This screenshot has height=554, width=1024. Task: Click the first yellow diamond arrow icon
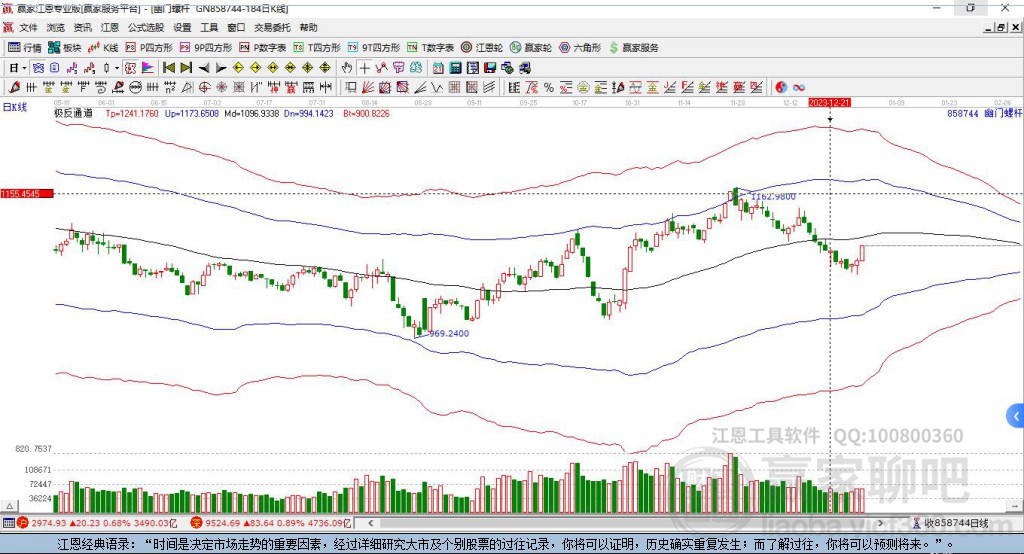238,68
